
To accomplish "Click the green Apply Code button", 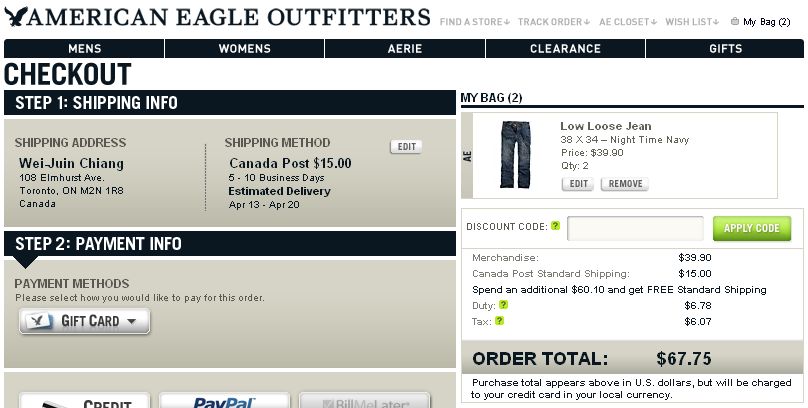I will coord(752,228).
